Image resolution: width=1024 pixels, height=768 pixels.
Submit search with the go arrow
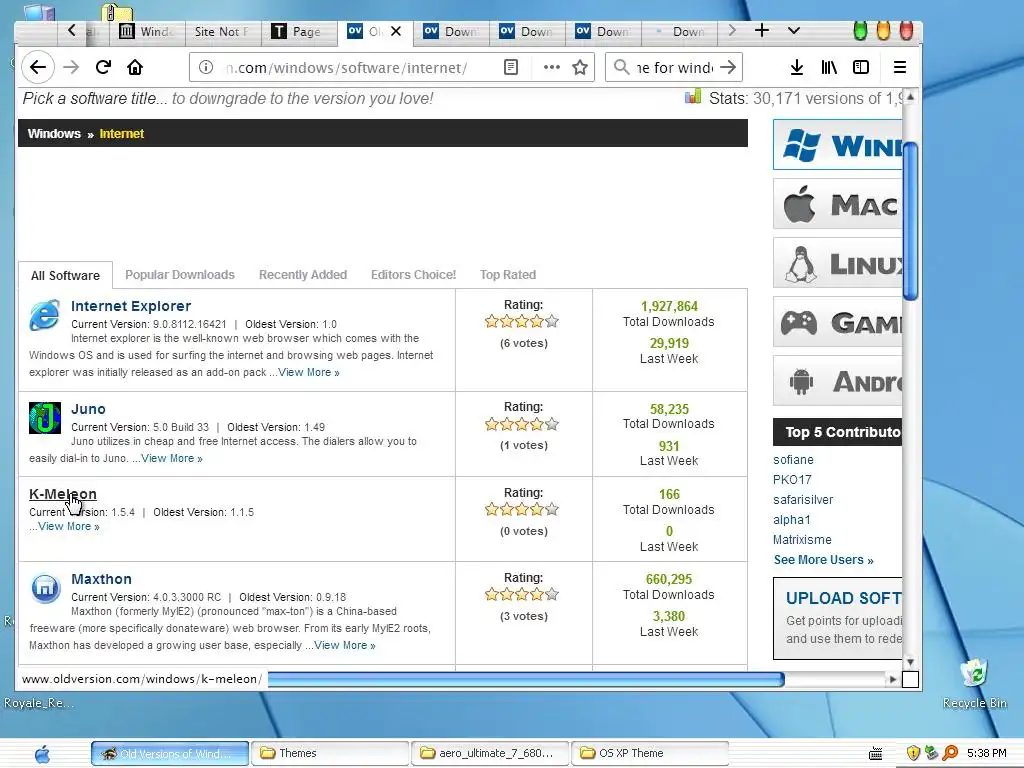pyautogui.click(x=728, y=67)
